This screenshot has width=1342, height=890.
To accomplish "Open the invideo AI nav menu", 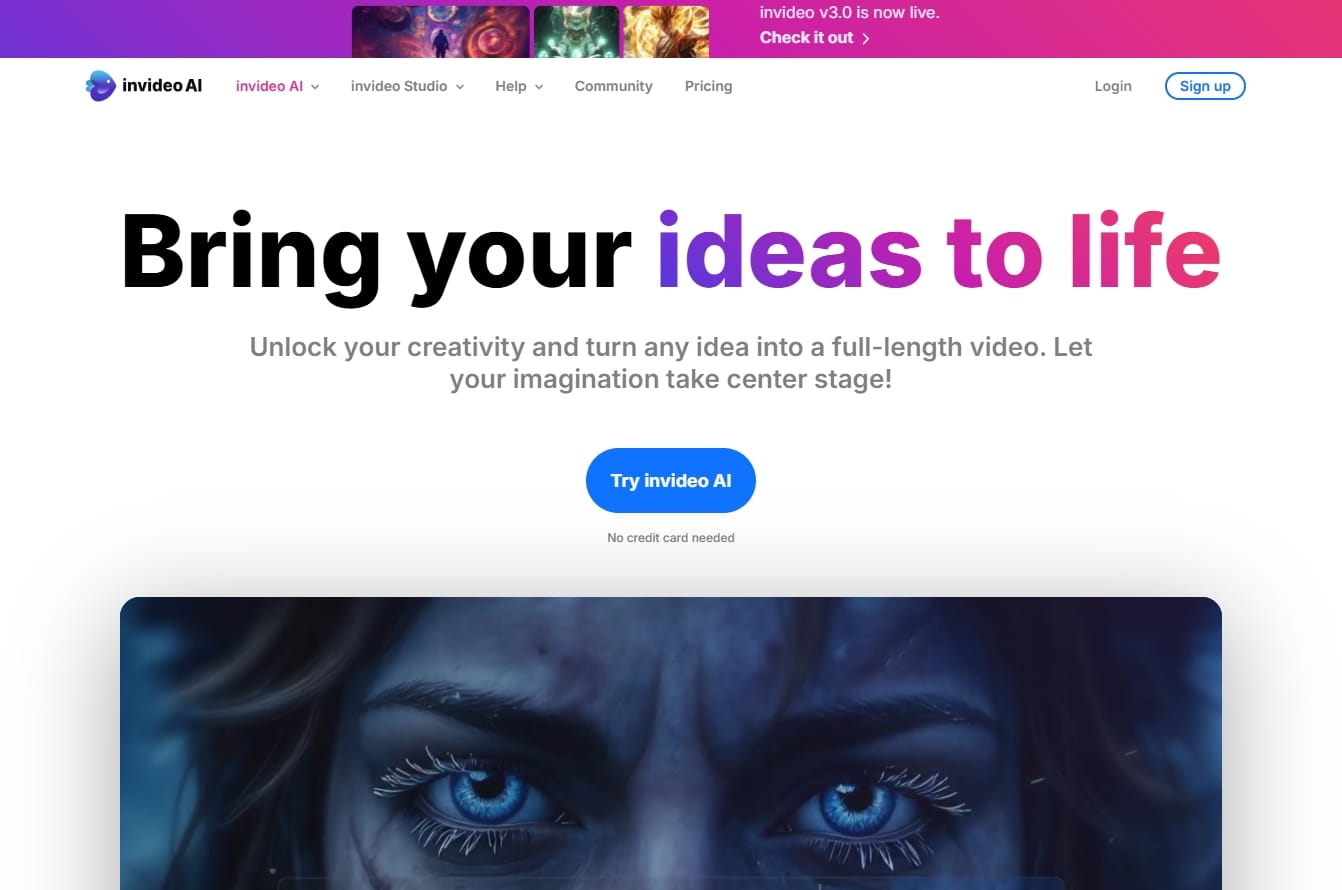I will pos(277,86).
